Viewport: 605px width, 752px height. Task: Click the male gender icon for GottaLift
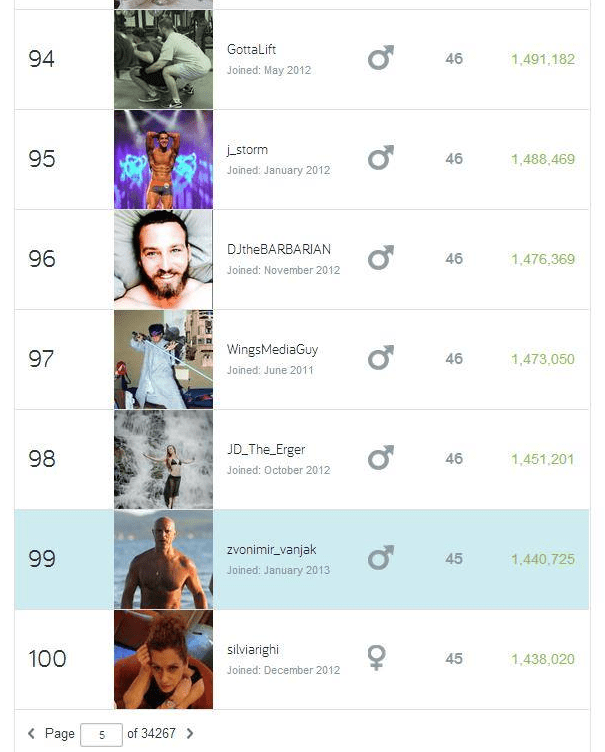pyautogui.click(x=380, y=59)
